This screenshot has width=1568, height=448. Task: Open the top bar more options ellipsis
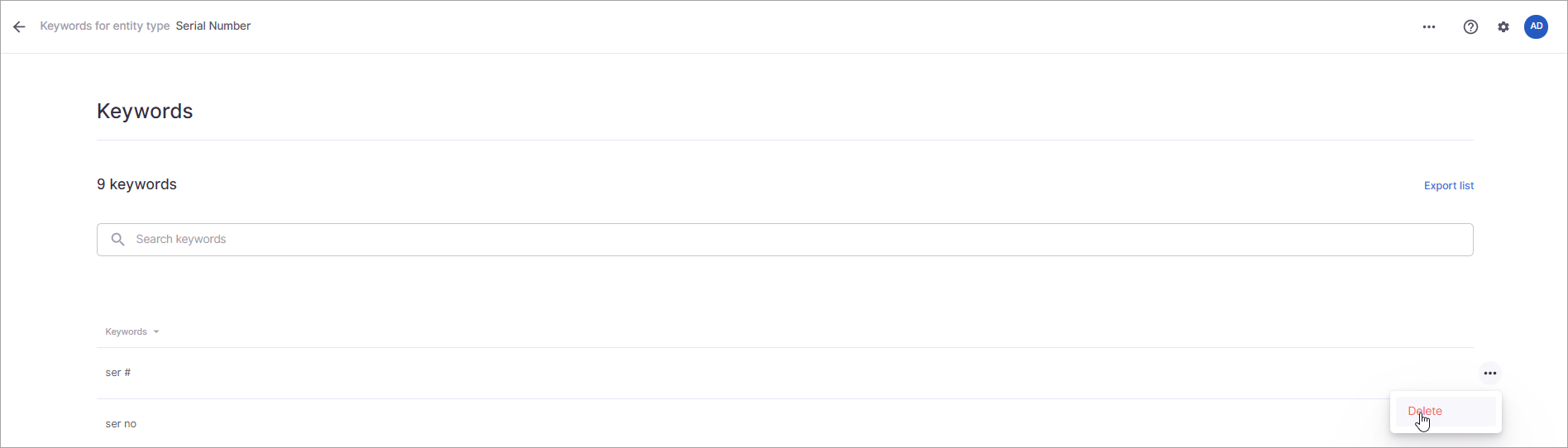click(1429, 26)
